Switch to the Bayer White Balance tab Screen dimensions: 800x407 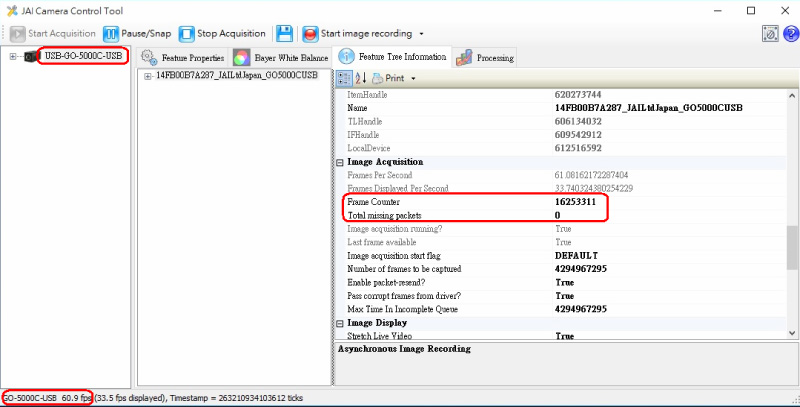click(283, 57)
